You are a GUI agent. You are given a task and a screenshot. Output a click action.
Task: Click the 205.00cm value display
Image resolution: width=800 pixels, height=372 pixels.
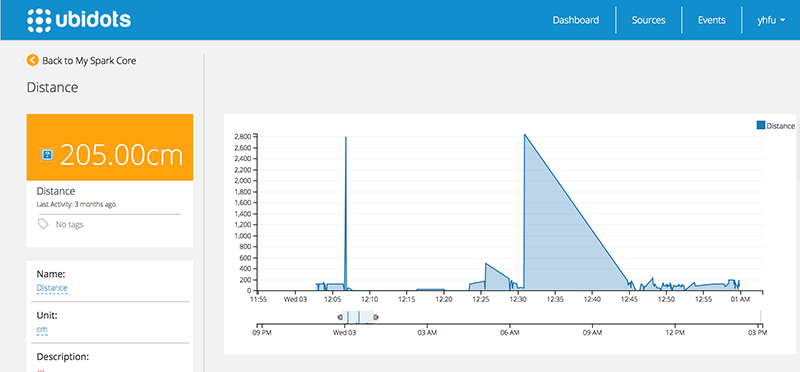point(121,154)
